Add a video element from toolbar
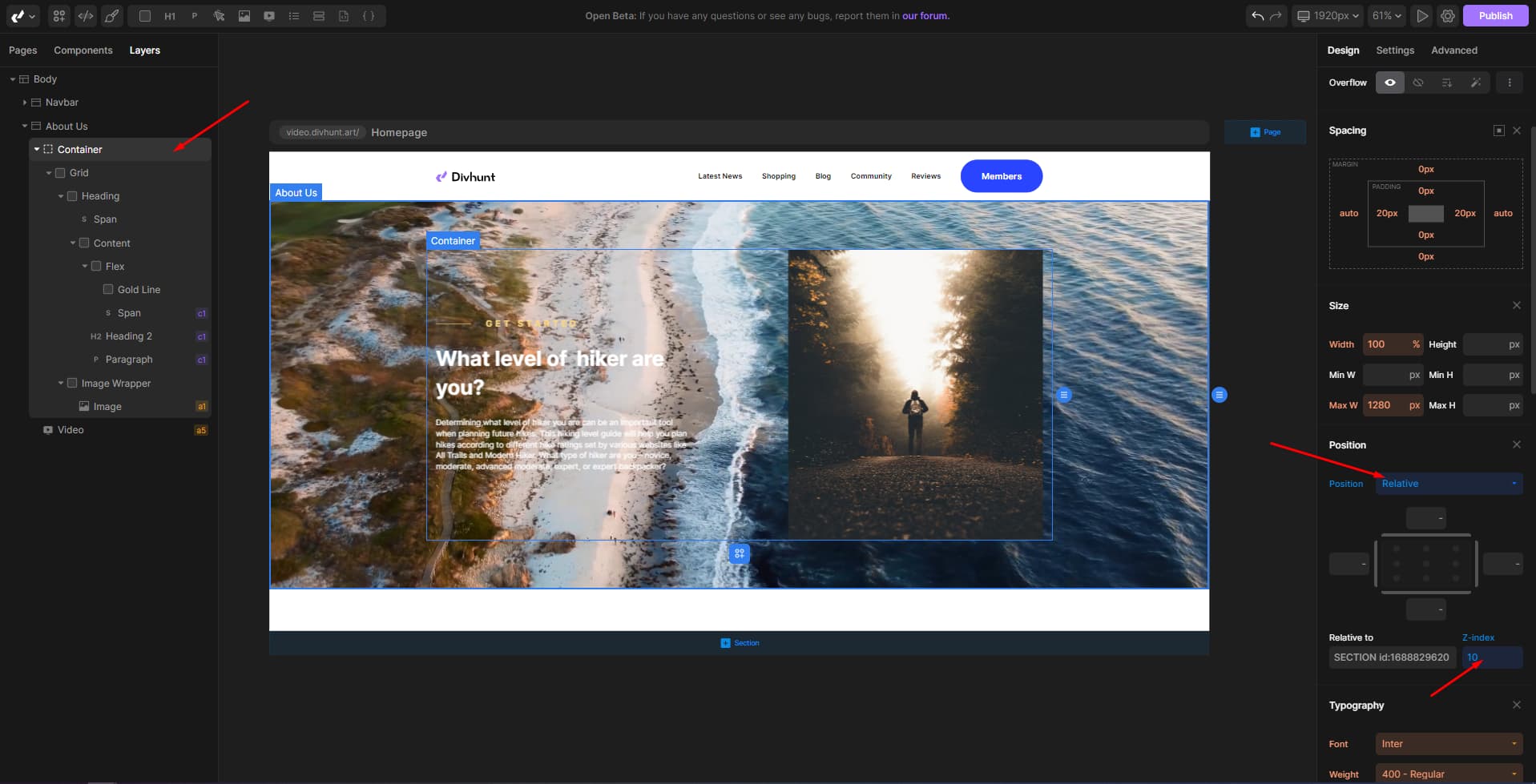Screen dimensions: 1536x784 coord(269,16)
